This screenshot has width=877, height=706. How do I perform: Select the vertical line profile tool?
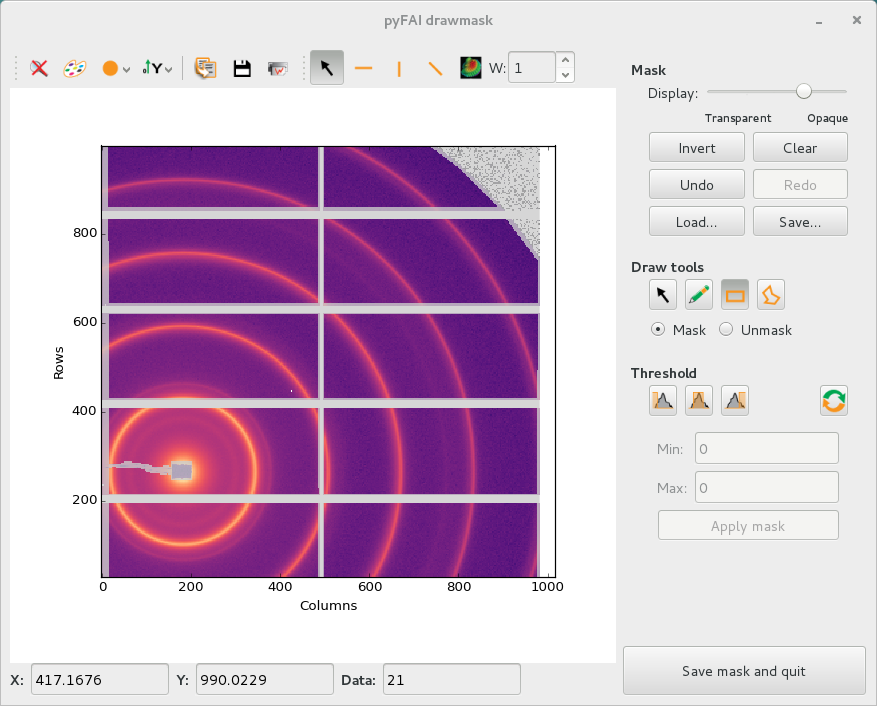coord(399,68)
